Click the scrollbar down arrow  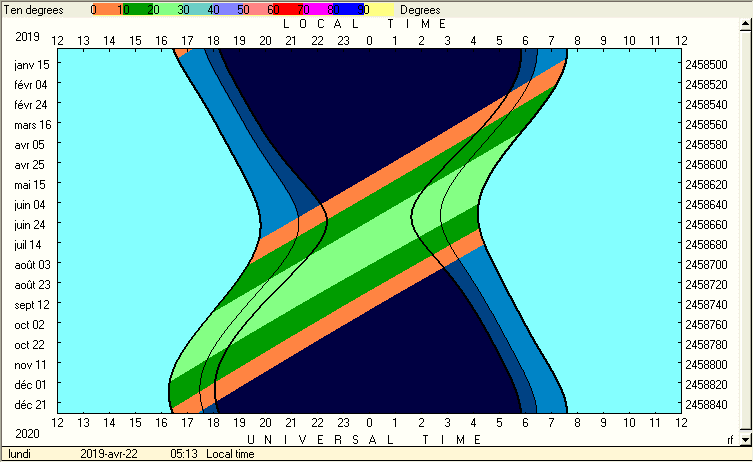tap(745, 439)
